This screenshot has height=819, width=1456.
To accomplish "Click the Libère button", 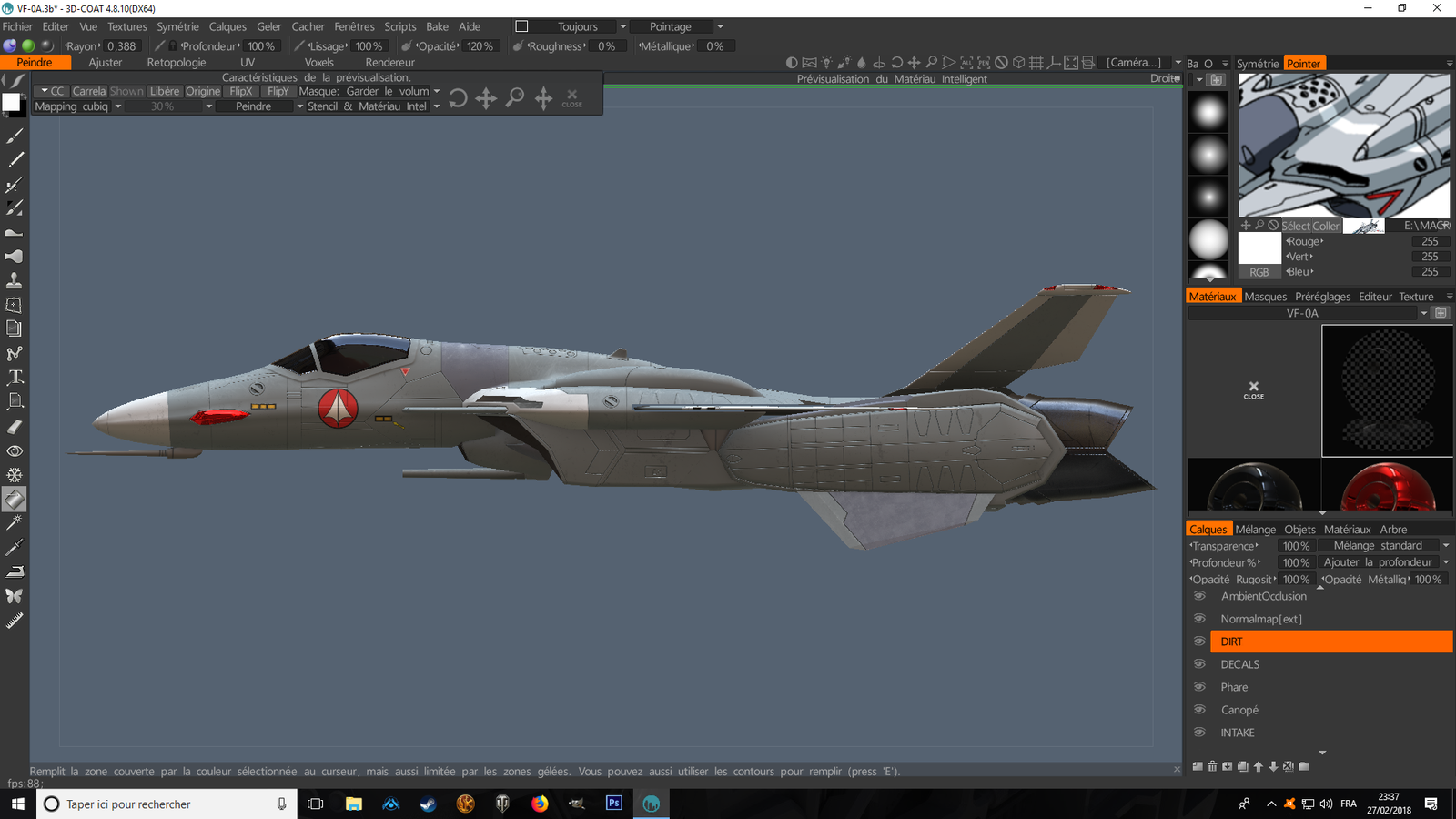I will [x=165, y=91].
